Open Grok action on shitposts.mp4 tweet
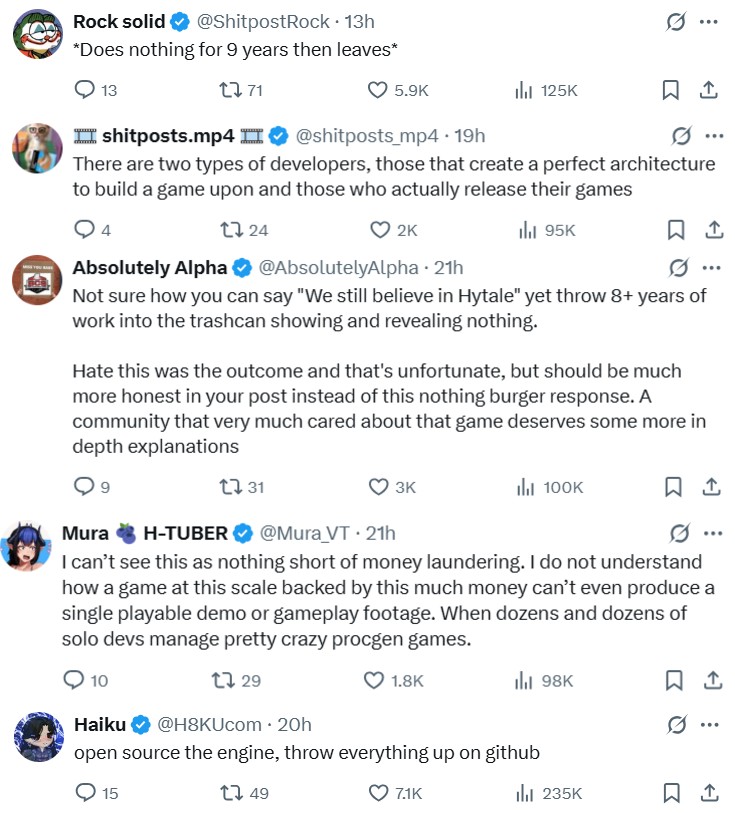The height and width of the screenshot is (813, 735). click(x=682, y=136)
